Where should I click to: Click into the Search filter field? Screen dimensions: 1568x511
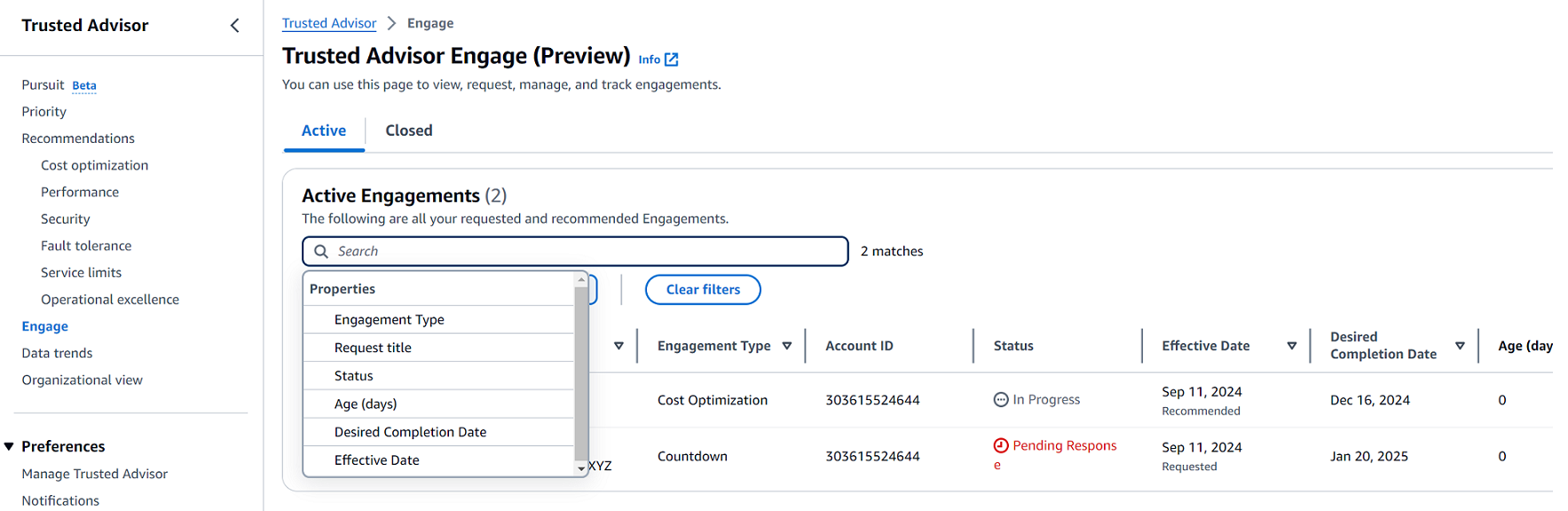tap(575, 251)
